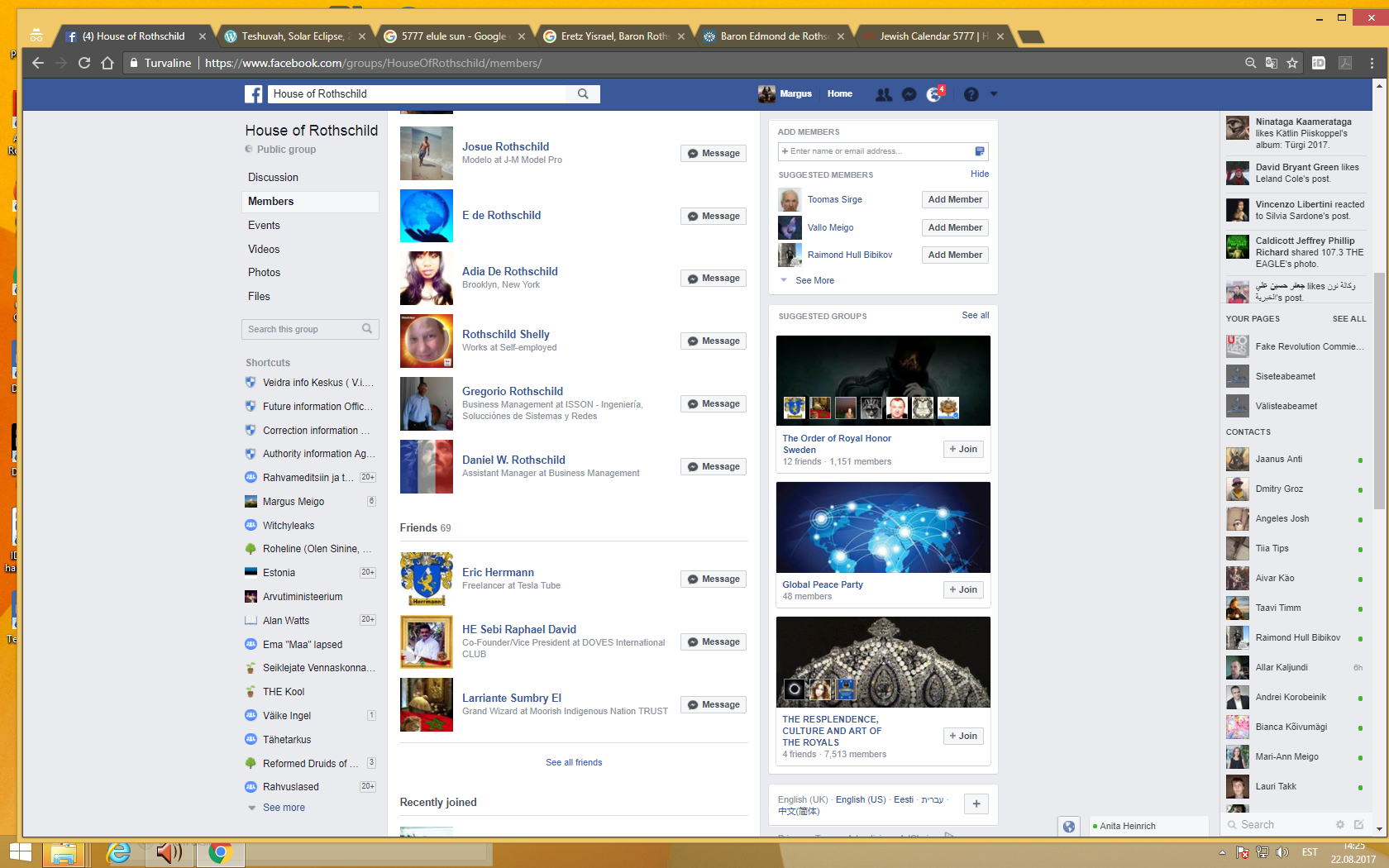1389x868 pixels.
Task: Open the Photos section of the group
Action: 264,273
